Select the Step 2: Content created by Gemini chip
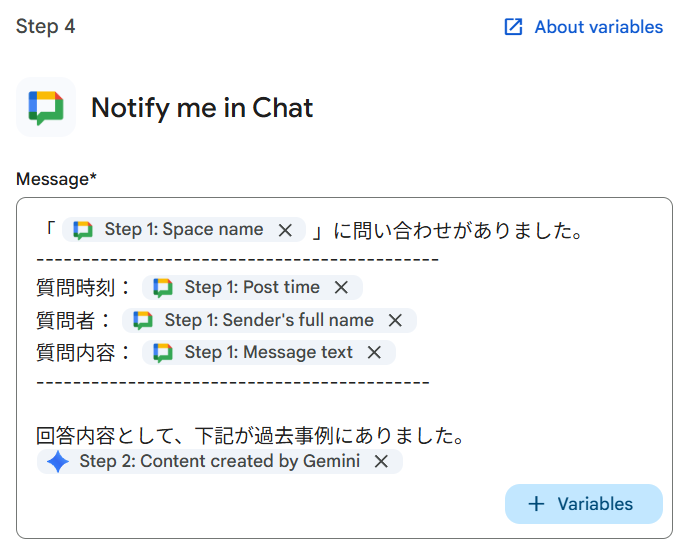 [219, 462]
